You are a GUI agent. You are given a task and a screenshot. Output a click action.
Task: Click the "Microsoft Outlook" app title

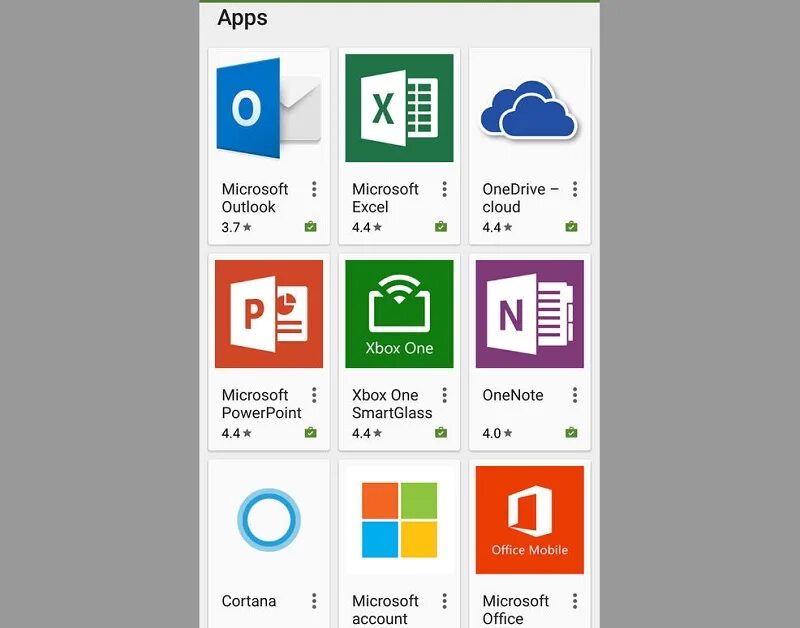coord(255,198)
